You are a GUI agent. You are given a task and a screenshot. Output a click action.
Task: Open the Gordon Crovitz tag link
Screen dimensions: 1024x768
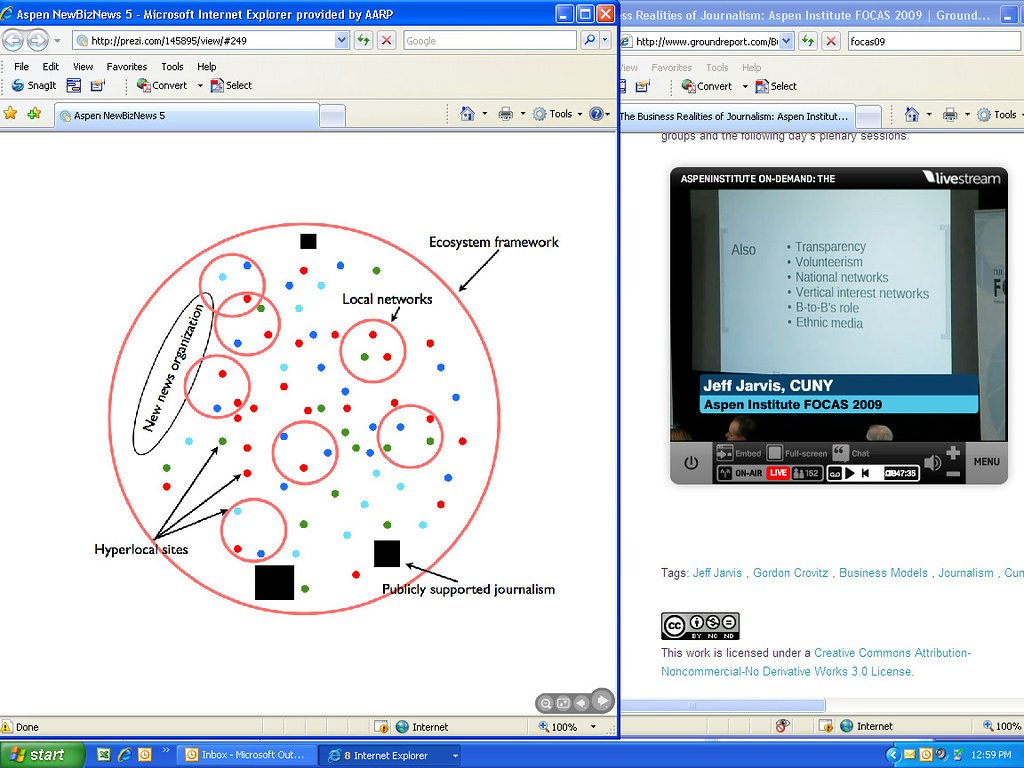790,573
